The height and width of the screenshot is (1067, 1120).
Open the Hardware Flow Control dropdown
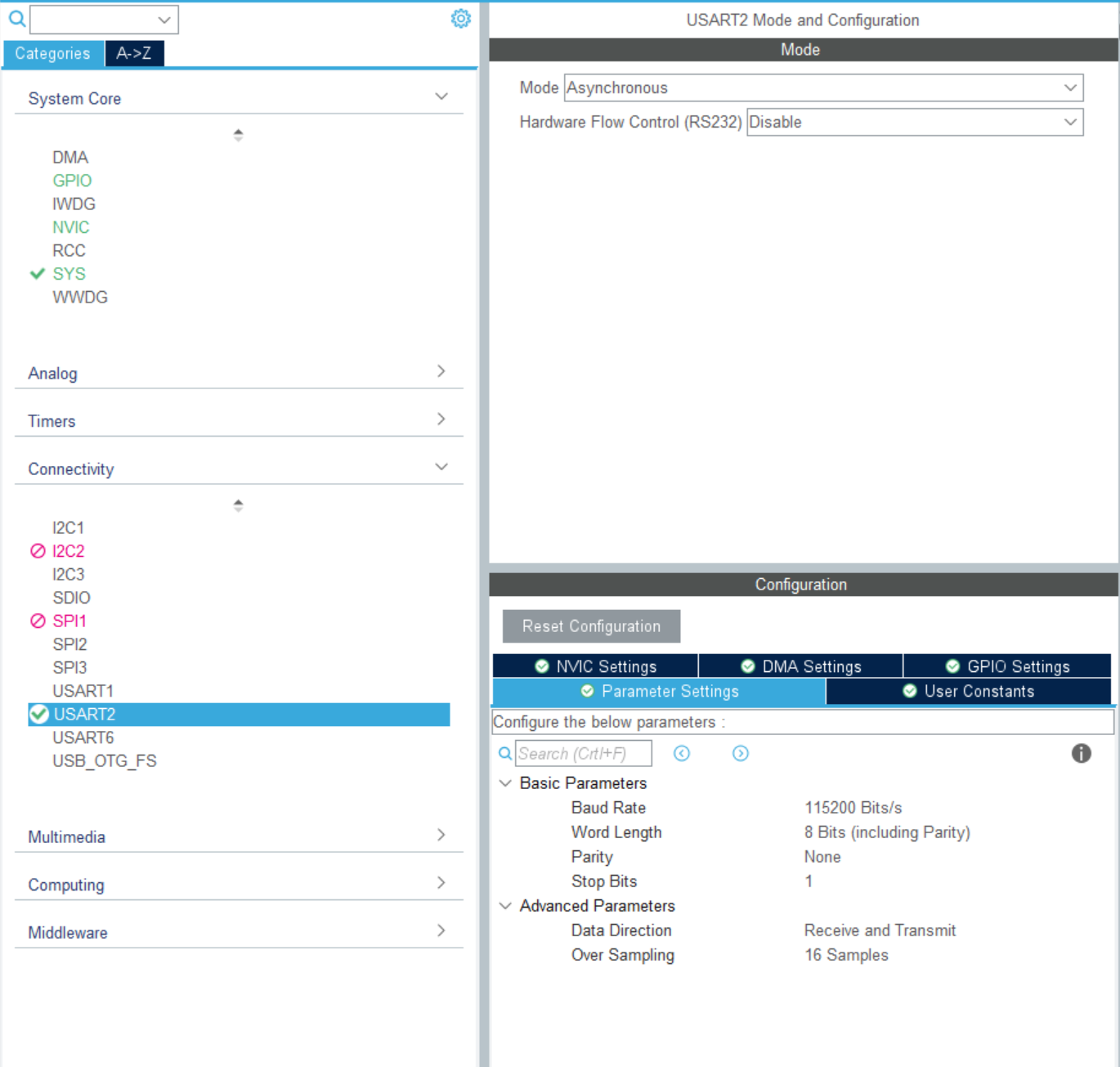[915, 123]
